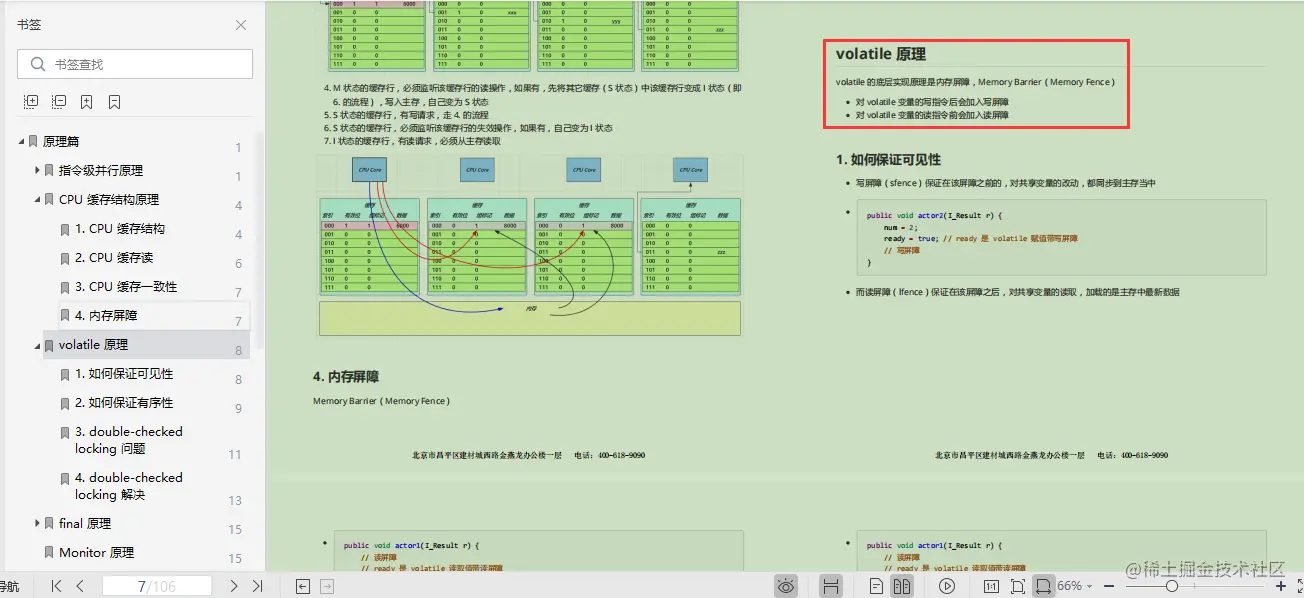
Task: Expand the 指令级并行原理 bookmark entry
Action: [x=38, y=170]
